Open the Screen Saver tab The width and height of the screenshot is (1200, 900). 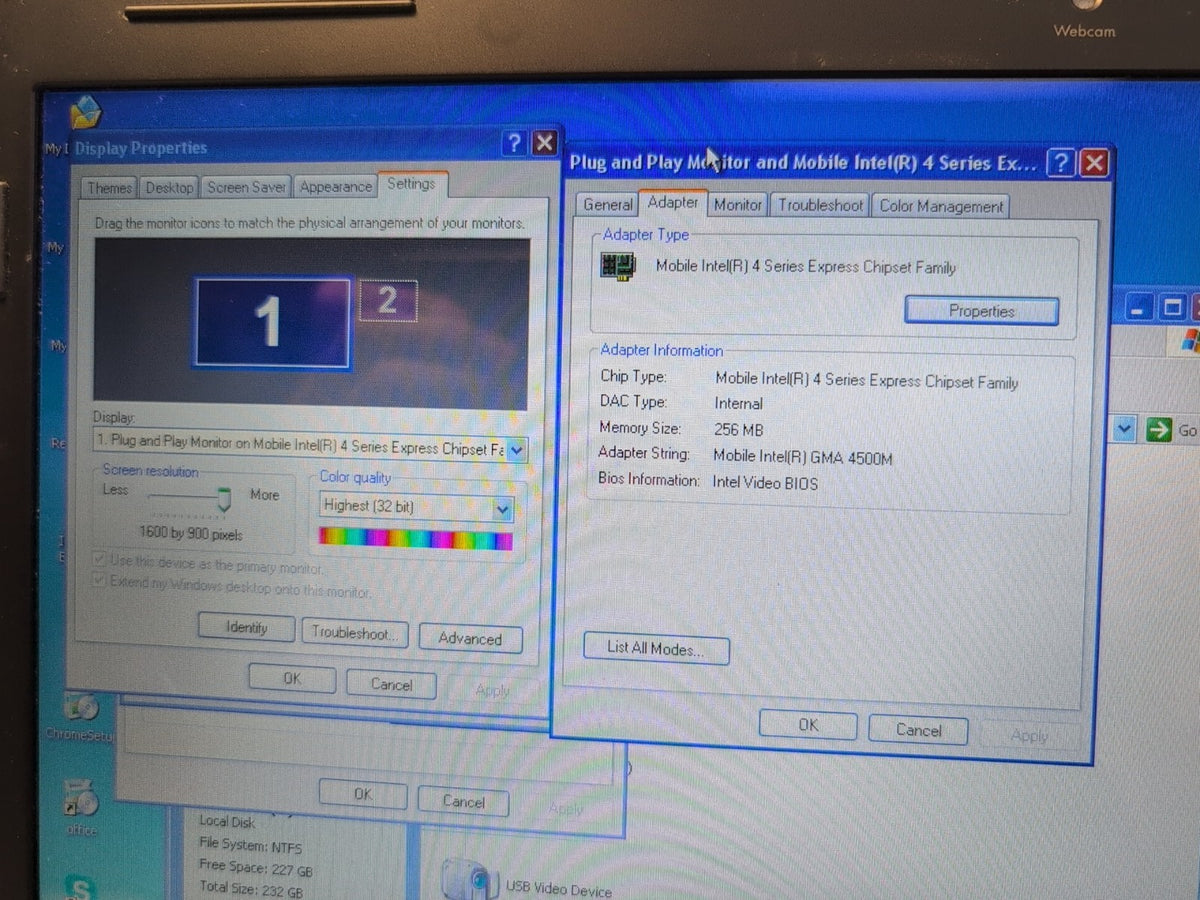(x=246, y=187)
